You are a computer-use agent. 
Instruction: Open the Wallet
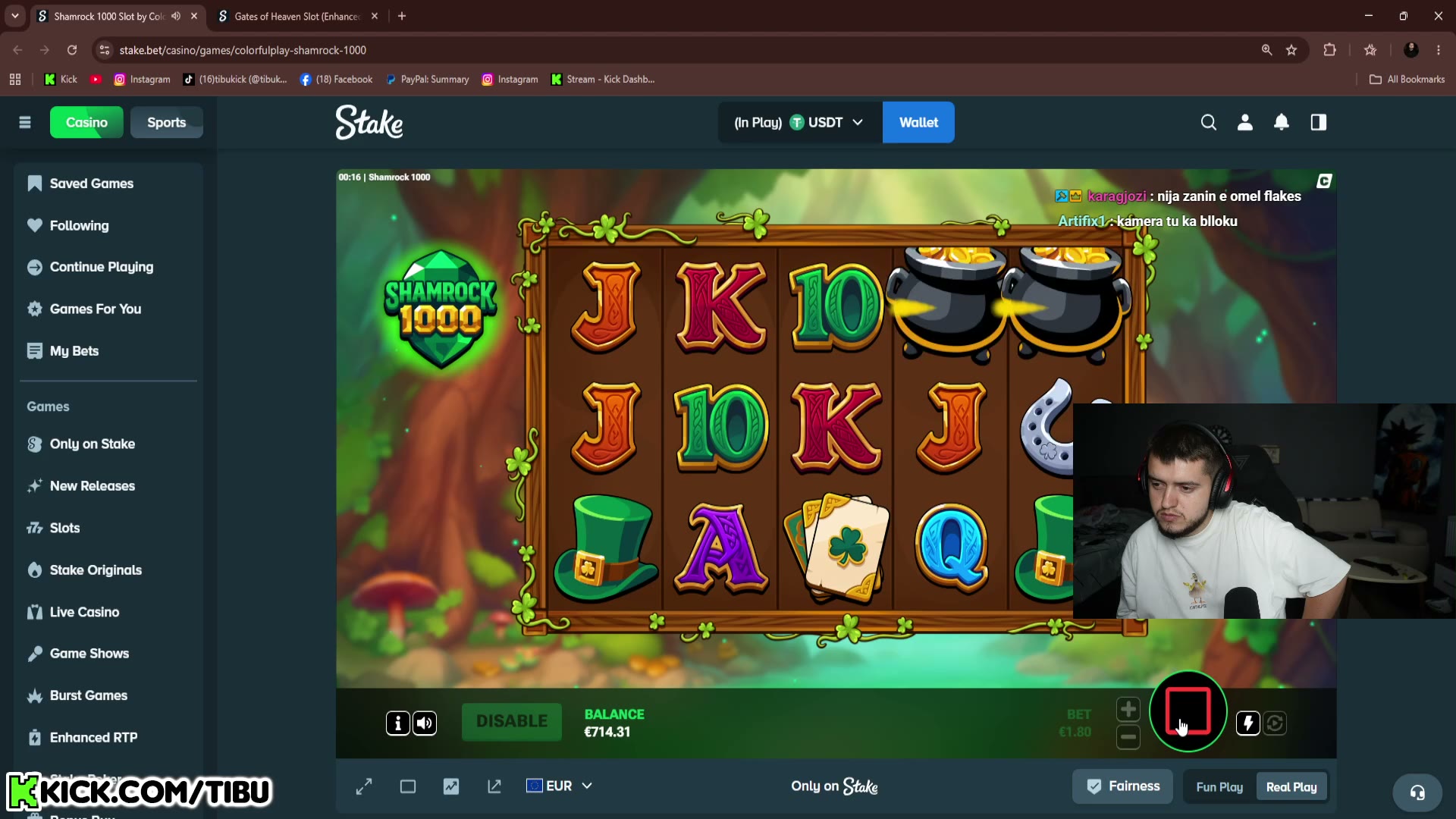point(918,122)
